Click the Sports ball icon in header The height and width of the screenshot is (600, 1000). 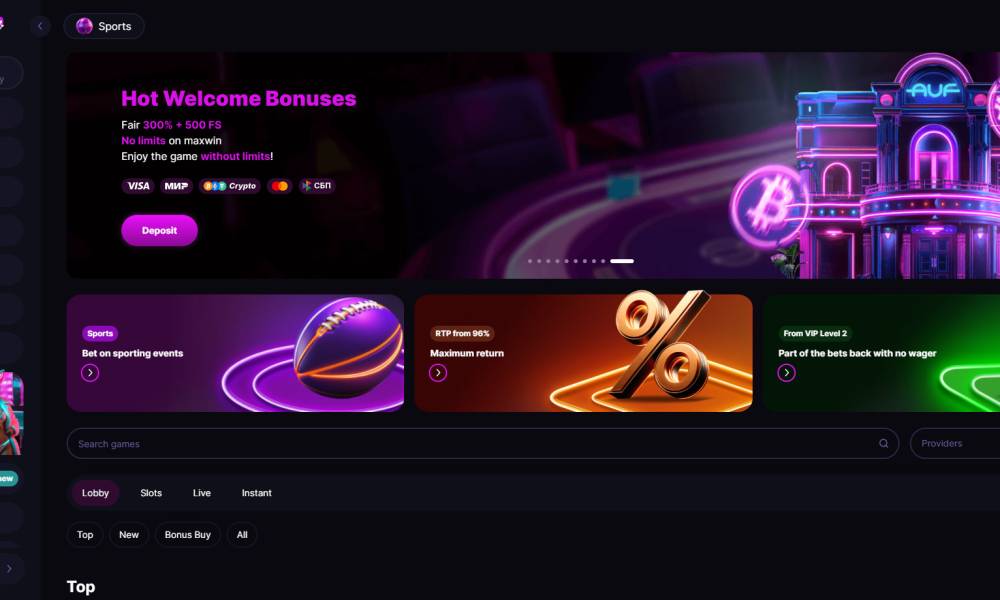[84, 26]
